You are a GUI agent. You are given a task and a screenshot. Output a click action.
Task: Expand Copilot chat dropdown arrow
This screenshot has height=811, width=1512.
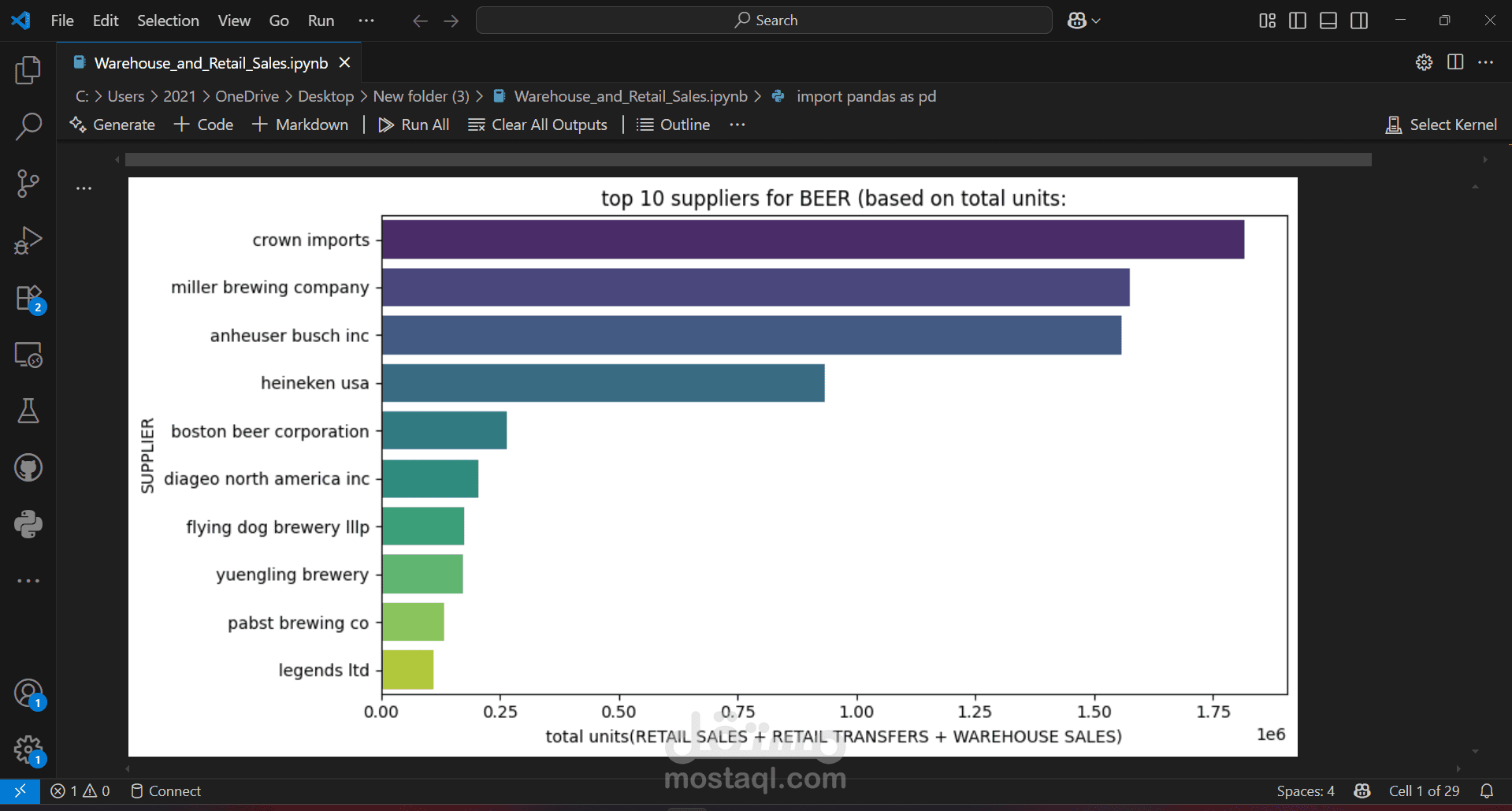(1096, 20)
